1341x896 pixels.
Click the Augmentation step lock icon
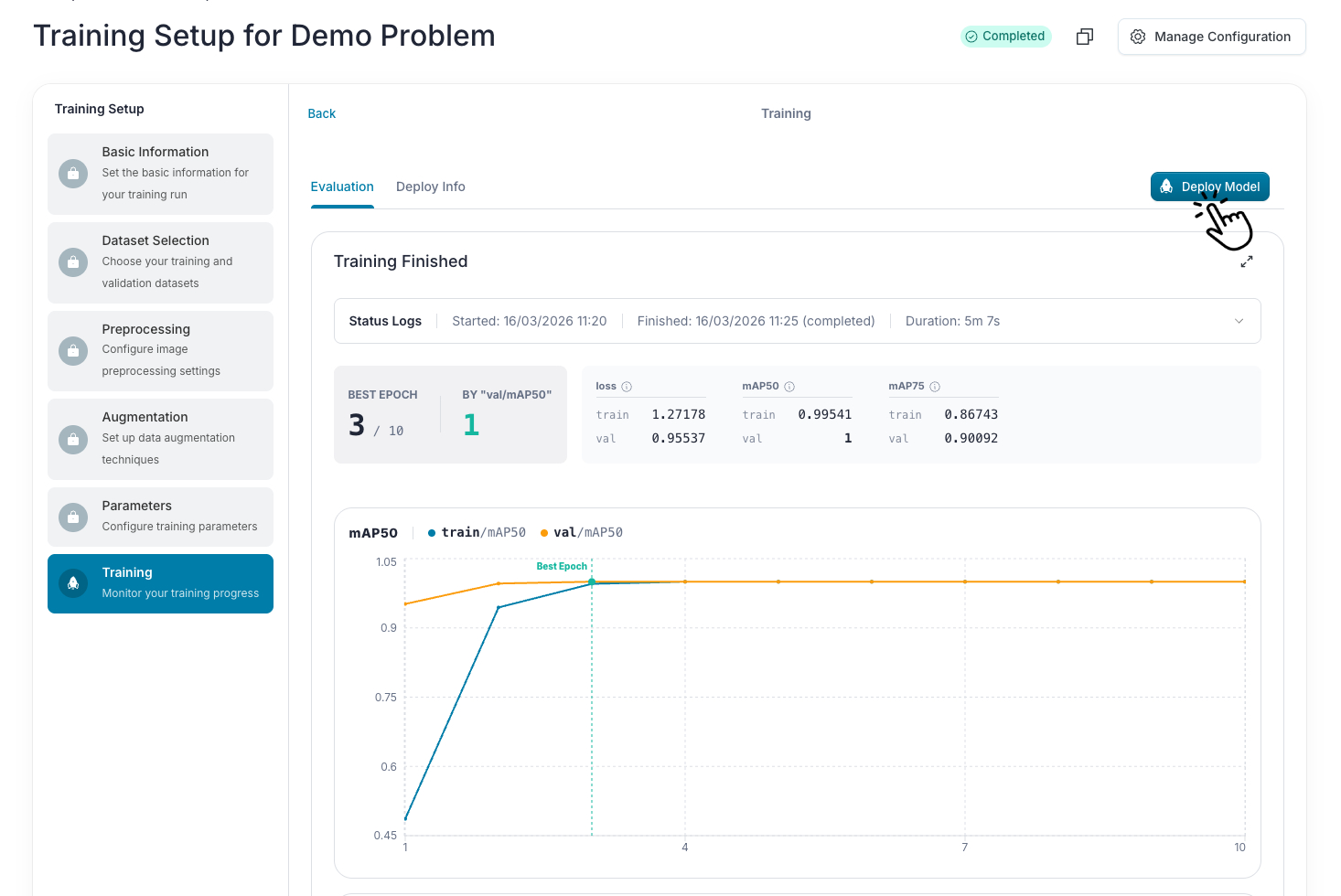coord(73,439)
